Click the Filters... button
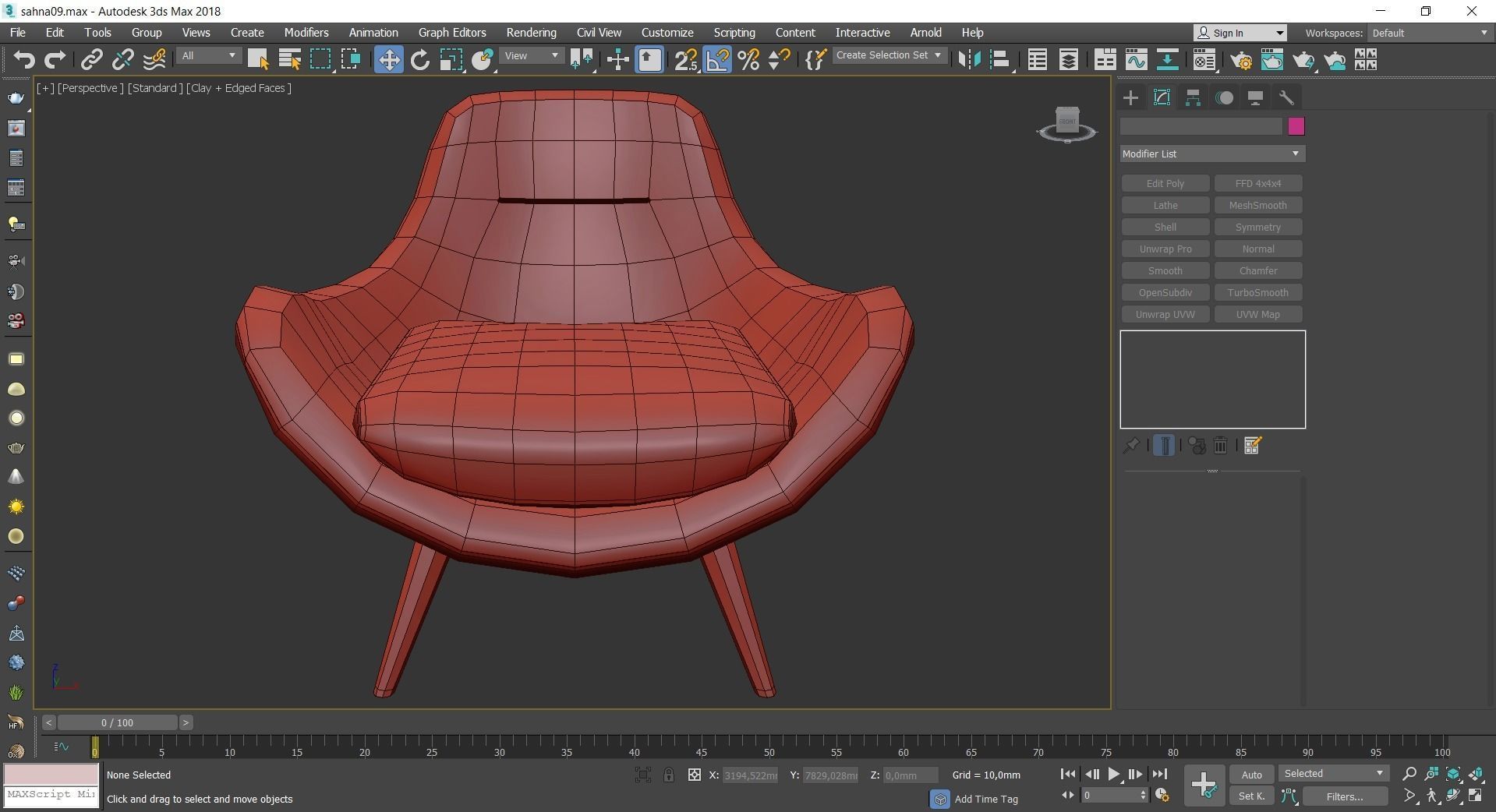This screenshot has height=812, width=1496. 1345,796
